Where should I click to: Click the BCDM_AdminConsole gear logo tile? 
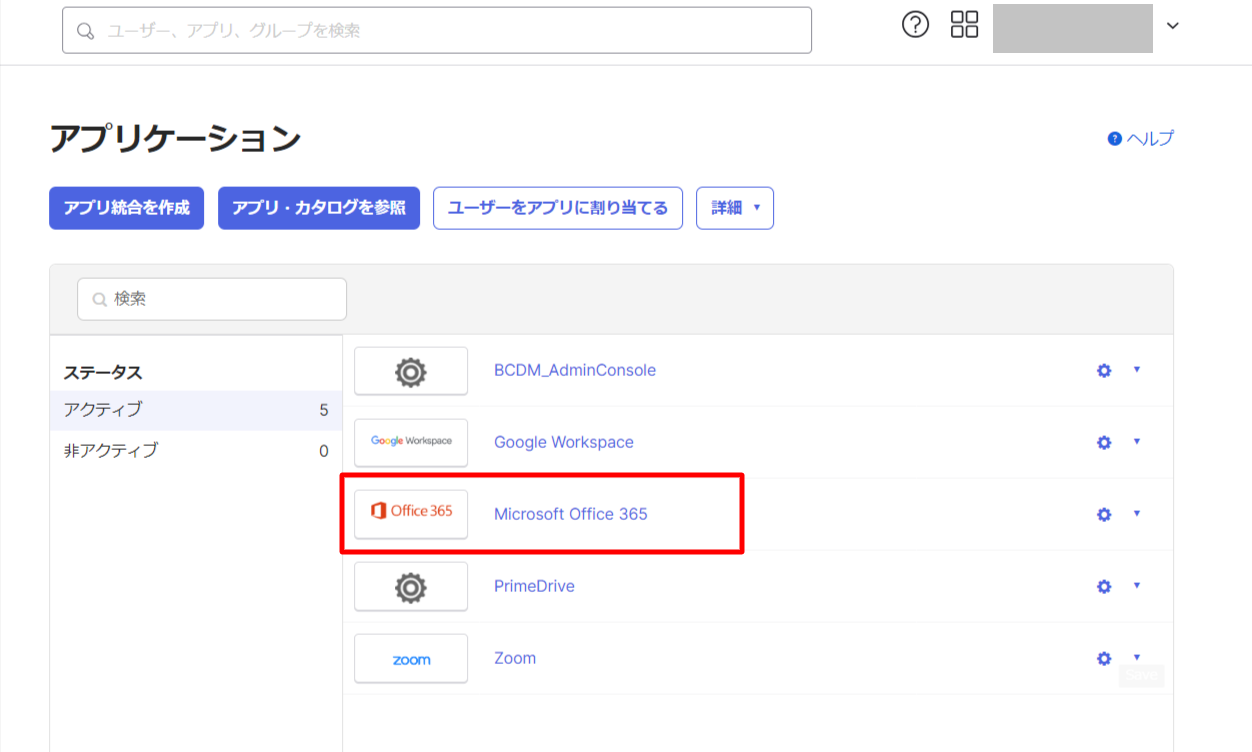411,371
